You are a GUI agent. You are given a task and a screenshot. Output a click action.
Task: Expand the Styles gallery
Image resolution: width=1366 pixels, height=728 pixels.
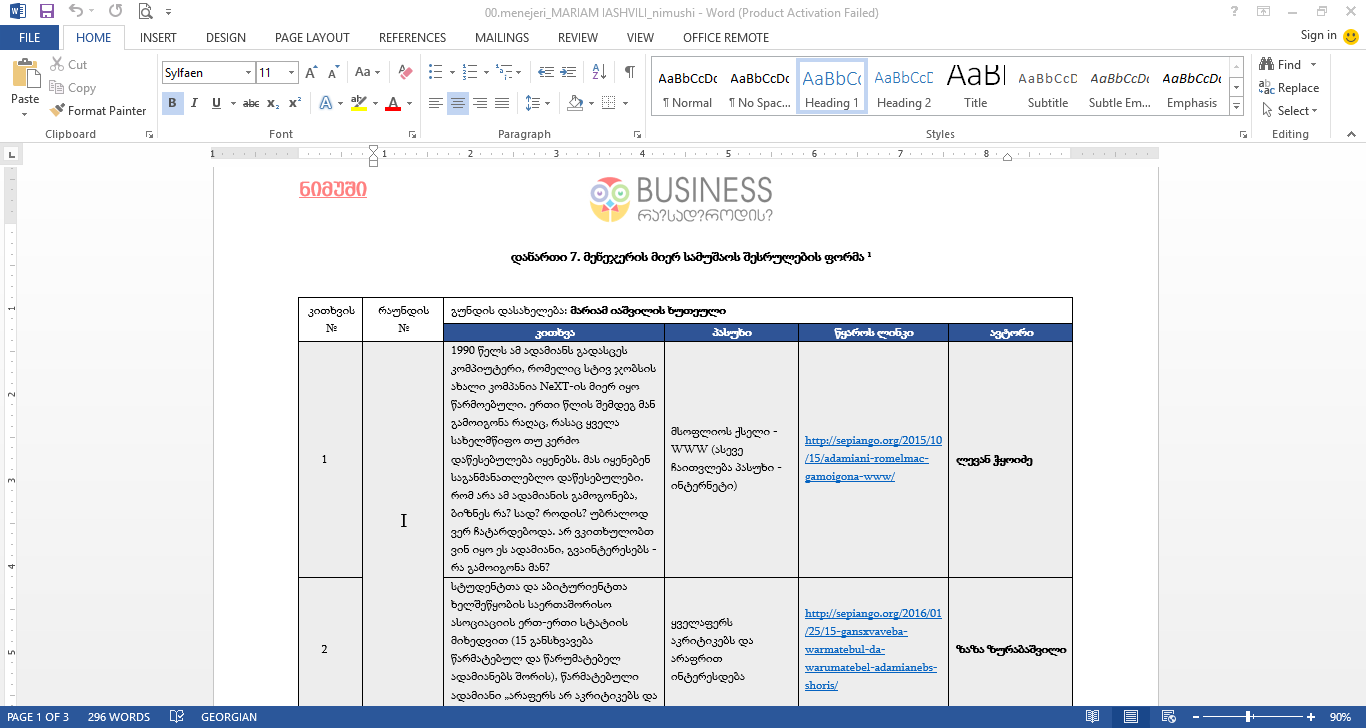(x=1237, y=107)
